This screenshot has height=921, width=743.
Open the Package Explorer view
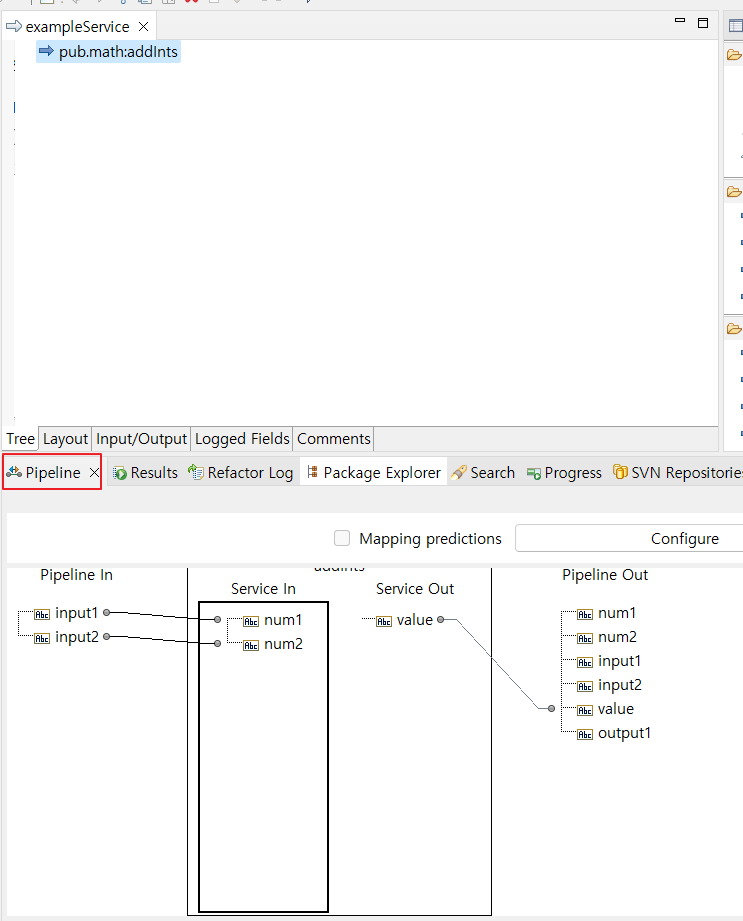374,472
